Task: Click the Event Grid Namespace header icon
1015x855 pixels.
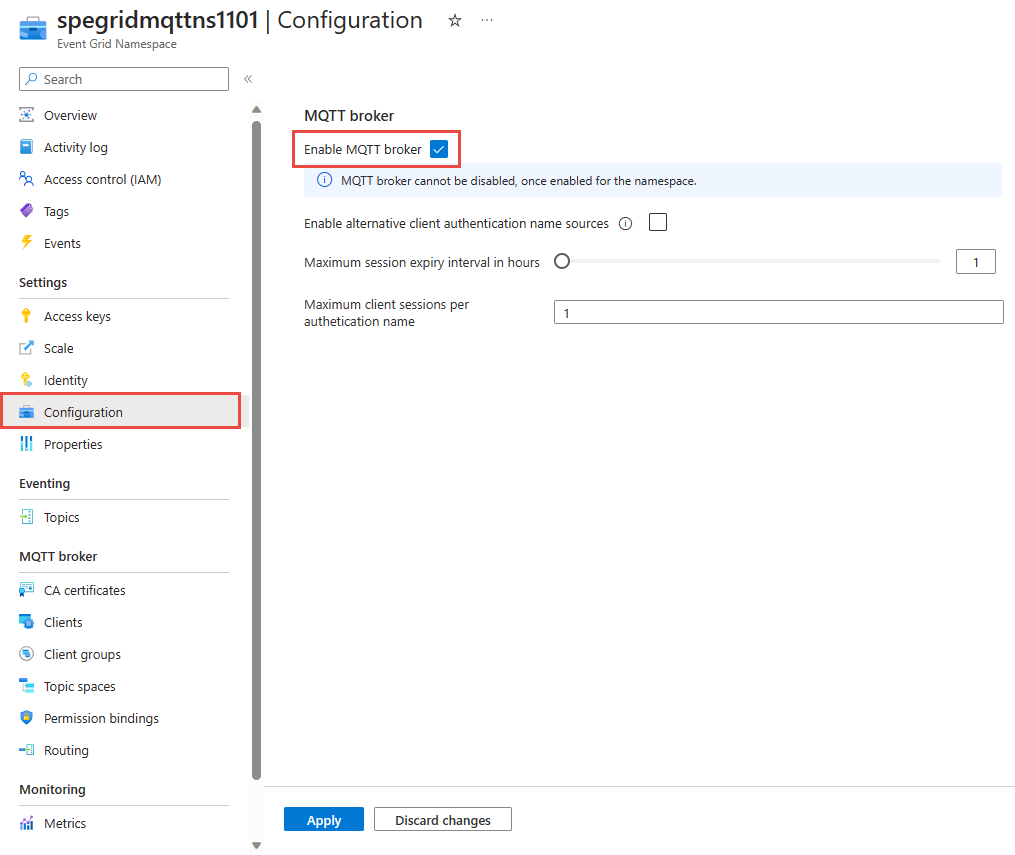Action: [x=32, y=29]
